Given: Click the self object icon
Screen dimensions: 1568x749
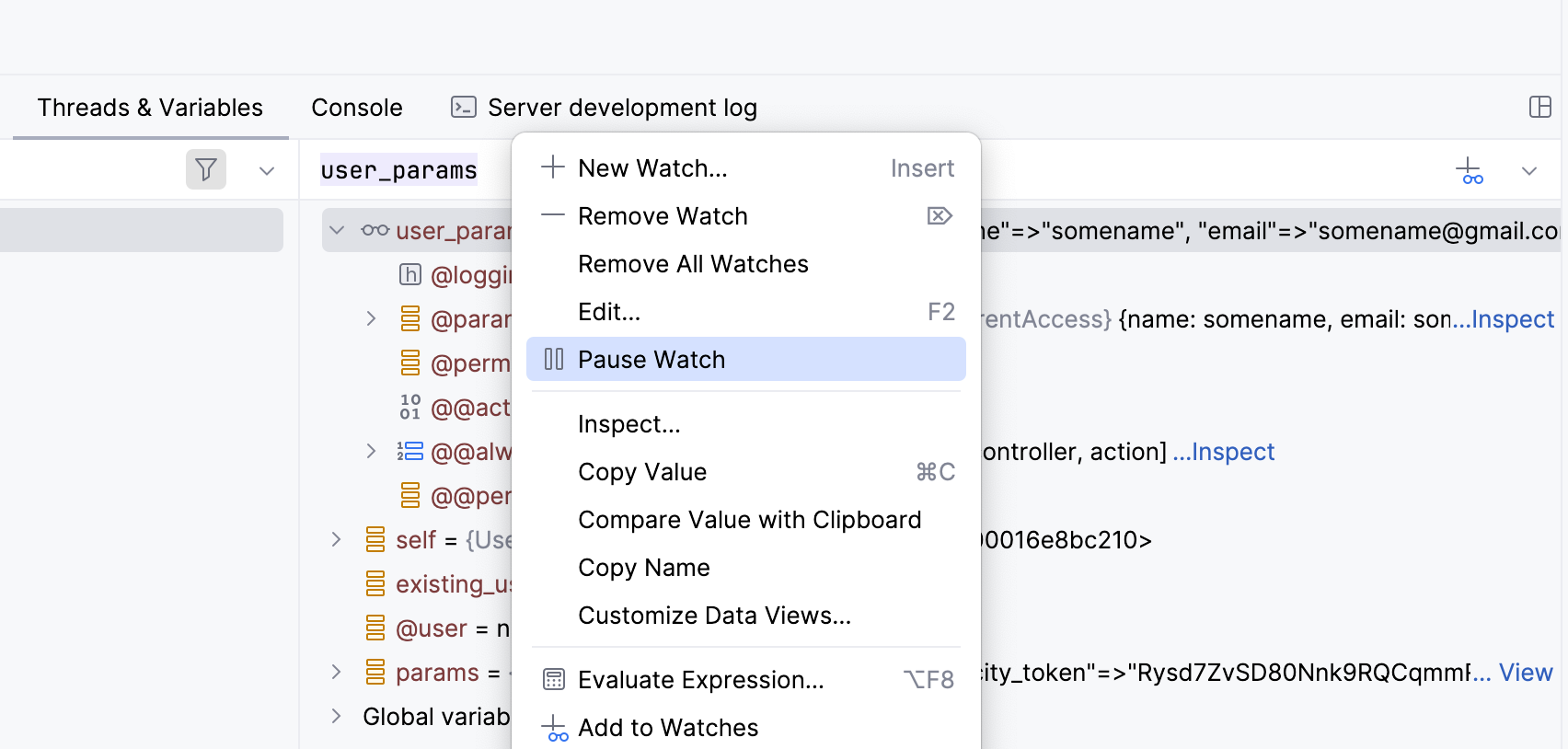Looking at the screenshot, I should point(375,540).
